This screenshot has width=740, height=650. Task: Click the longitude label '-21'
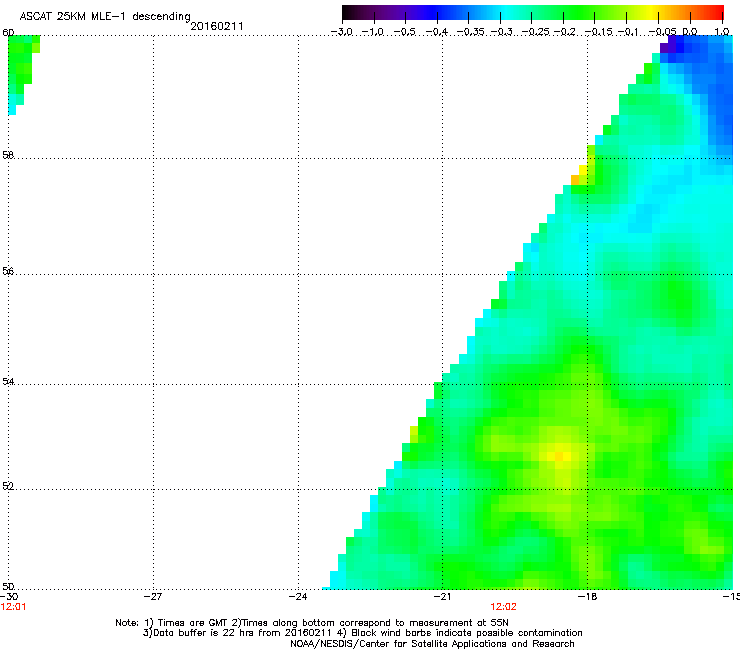[x=443, y=596]
